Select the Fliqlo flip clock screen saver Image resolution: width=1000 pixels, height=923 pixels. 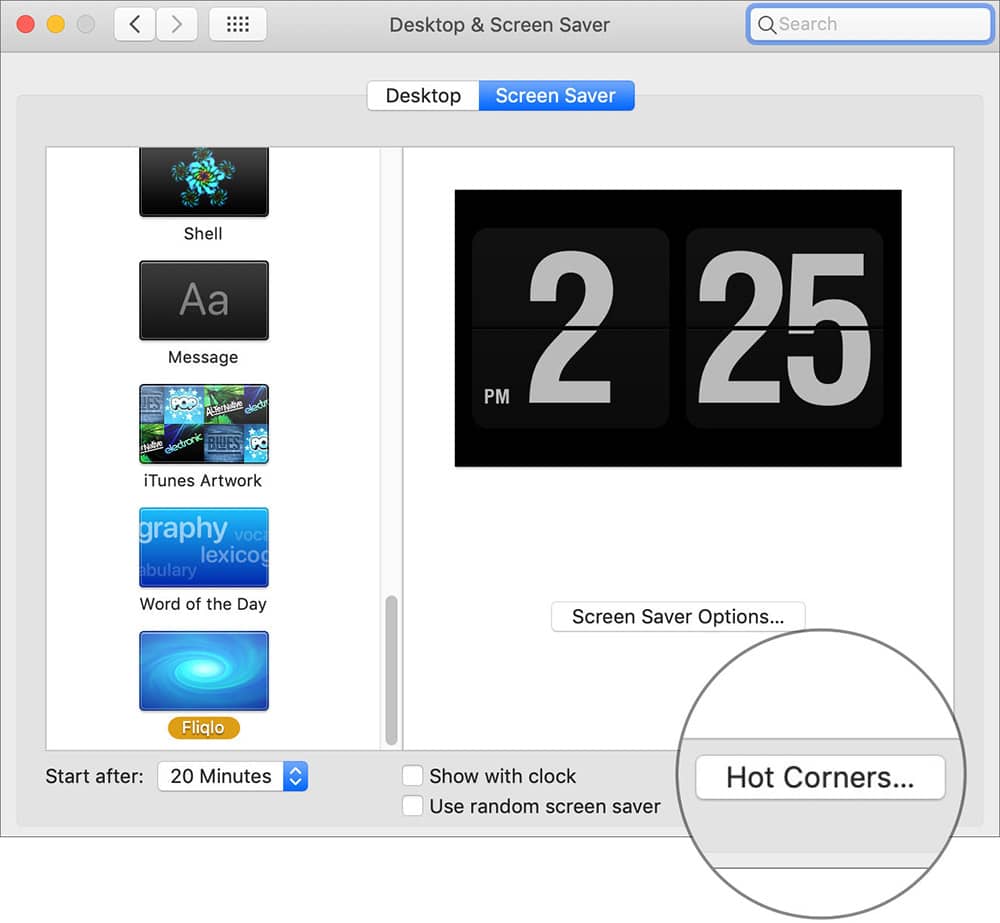[x=203, y=670]
